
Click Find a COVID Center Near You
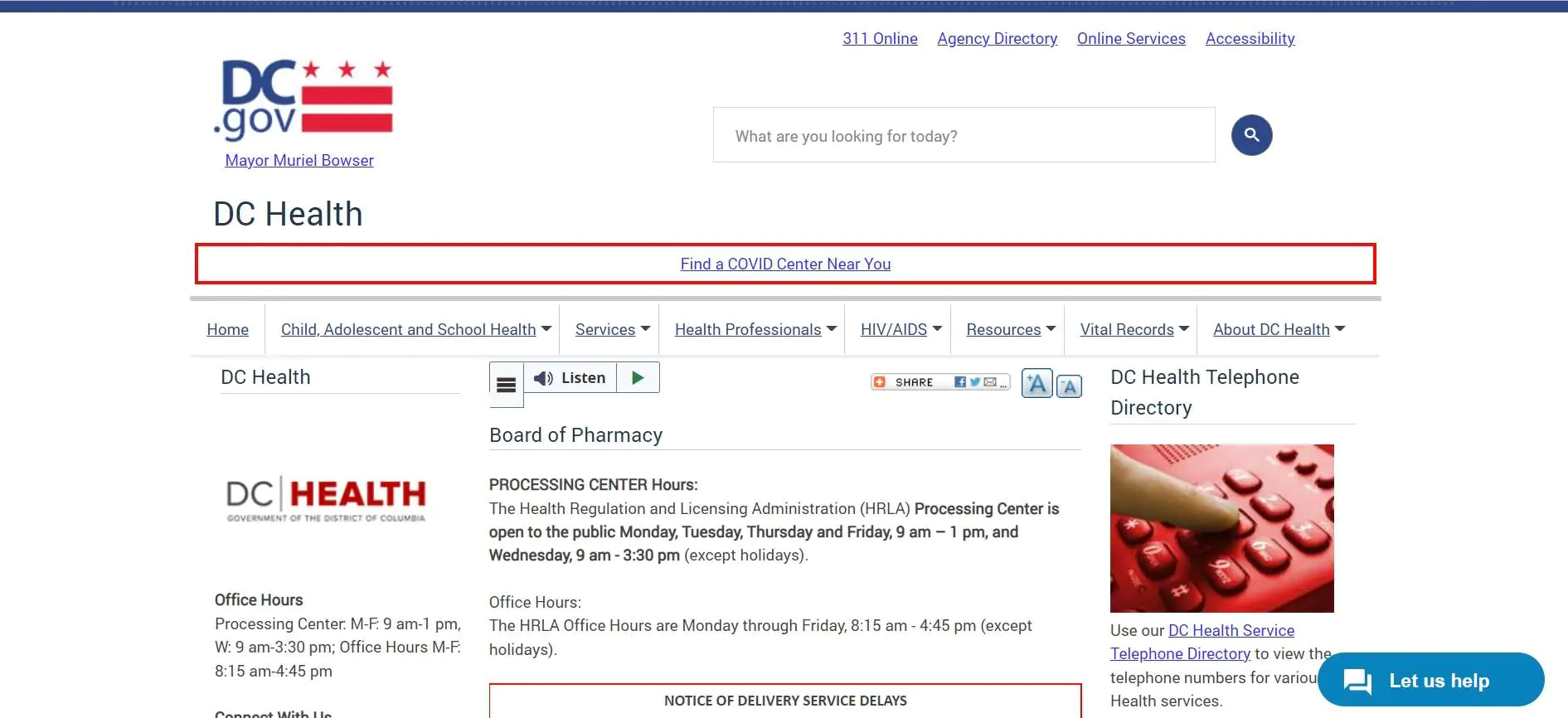785,264
